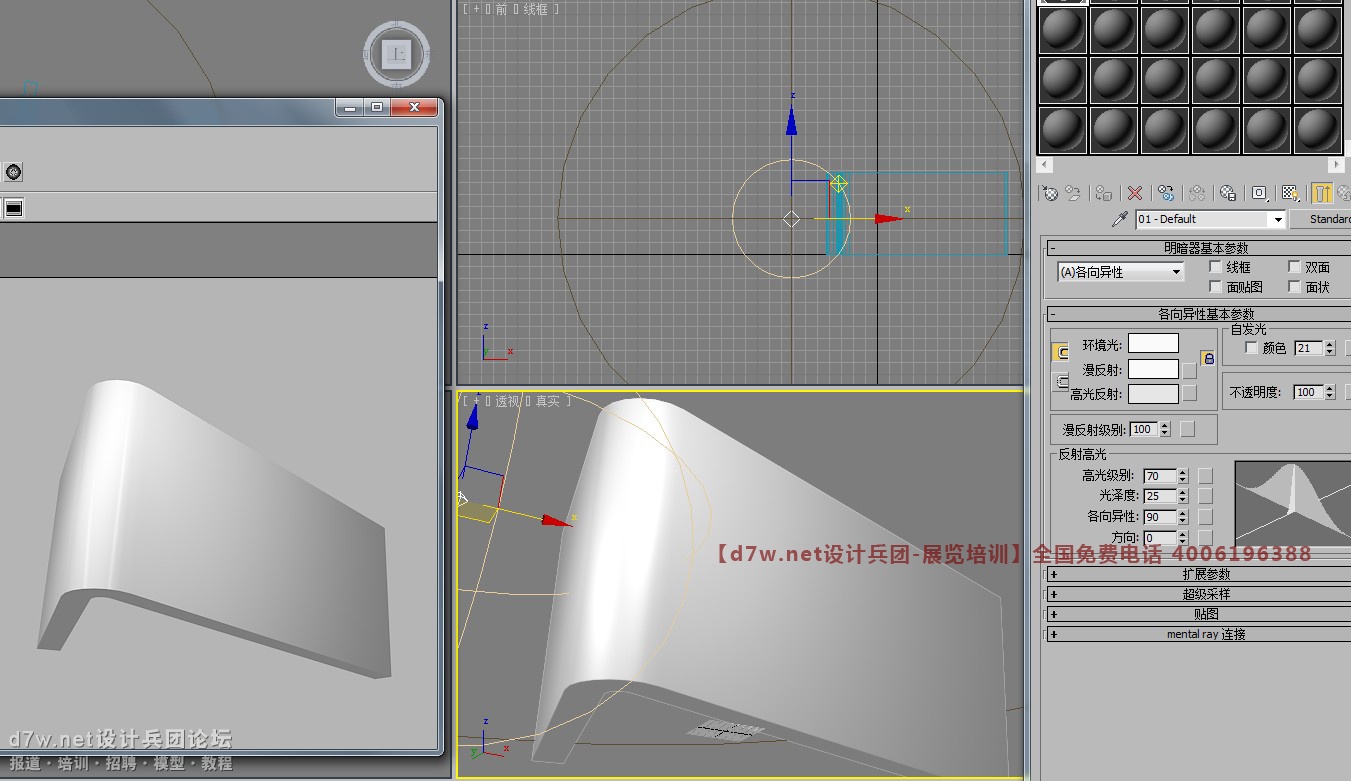Click the map button beside 高光级别
Screen dimensions: 1351x781
1205,476
